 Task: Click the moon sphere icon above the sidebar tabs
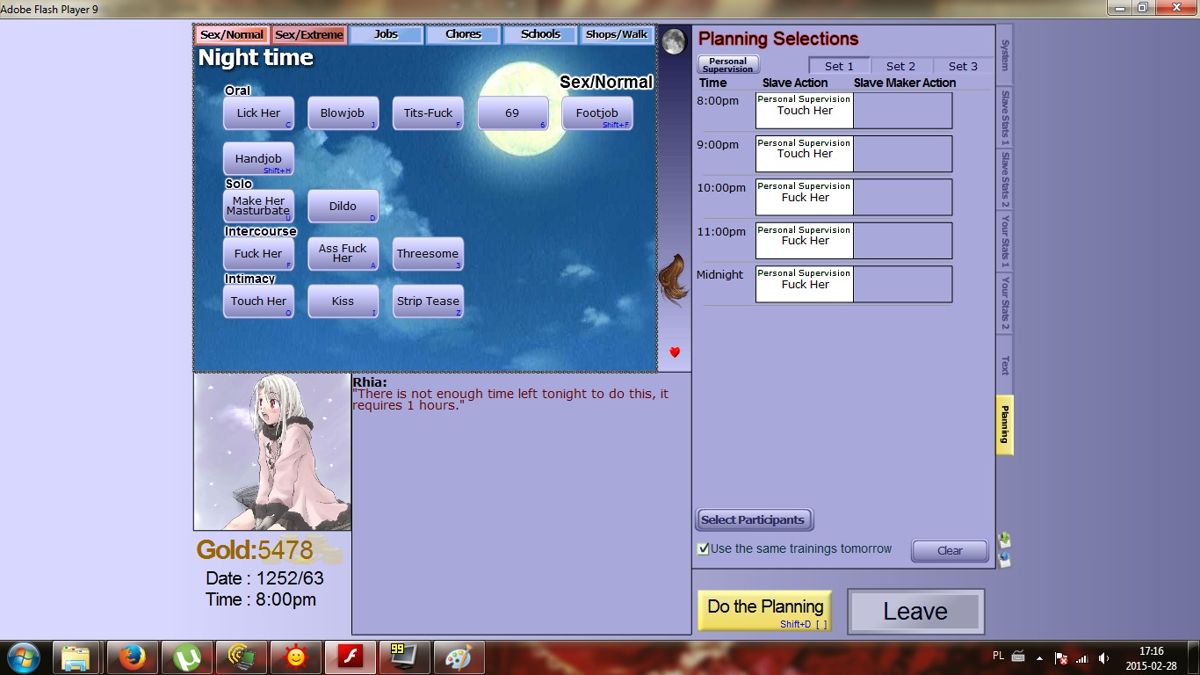[673, 41]
